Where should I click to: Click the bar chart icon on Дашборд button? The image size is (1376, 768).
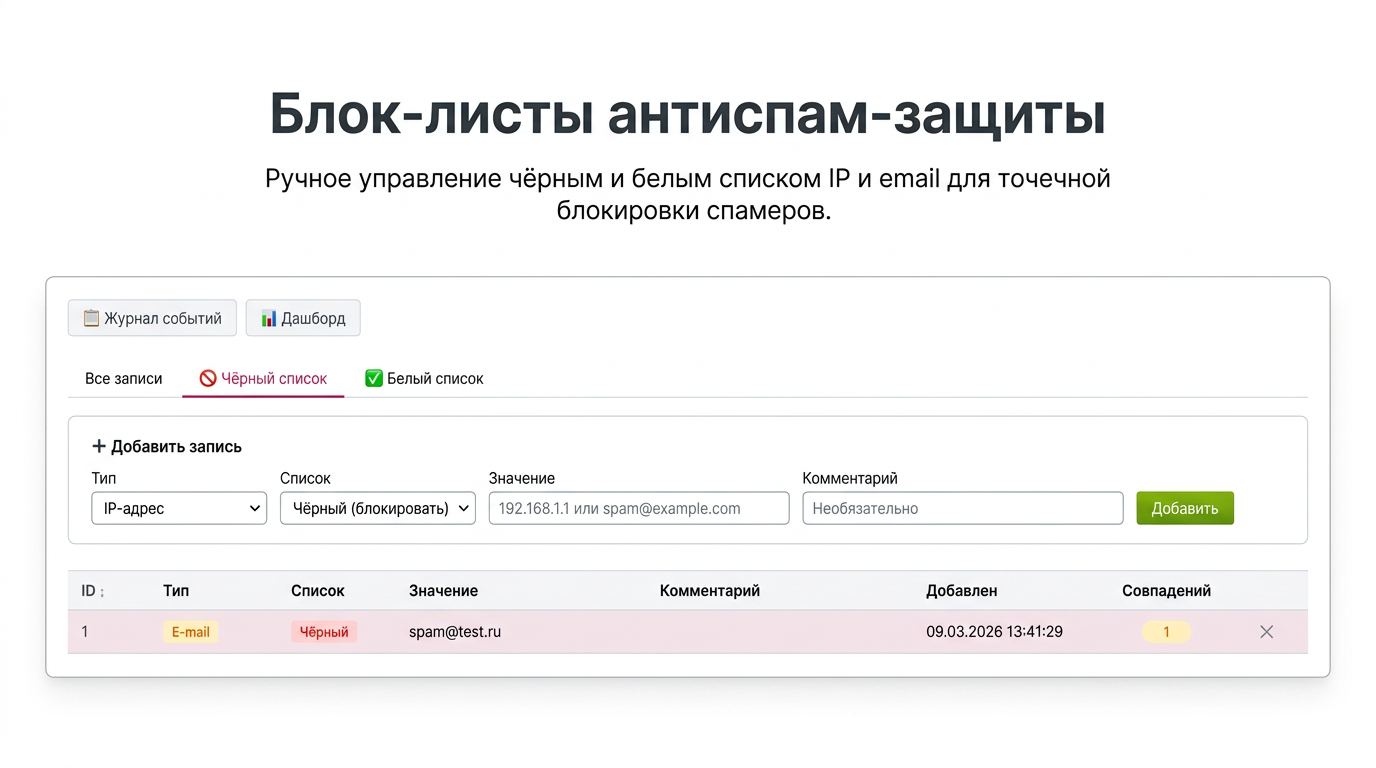[x=268, y=317]
